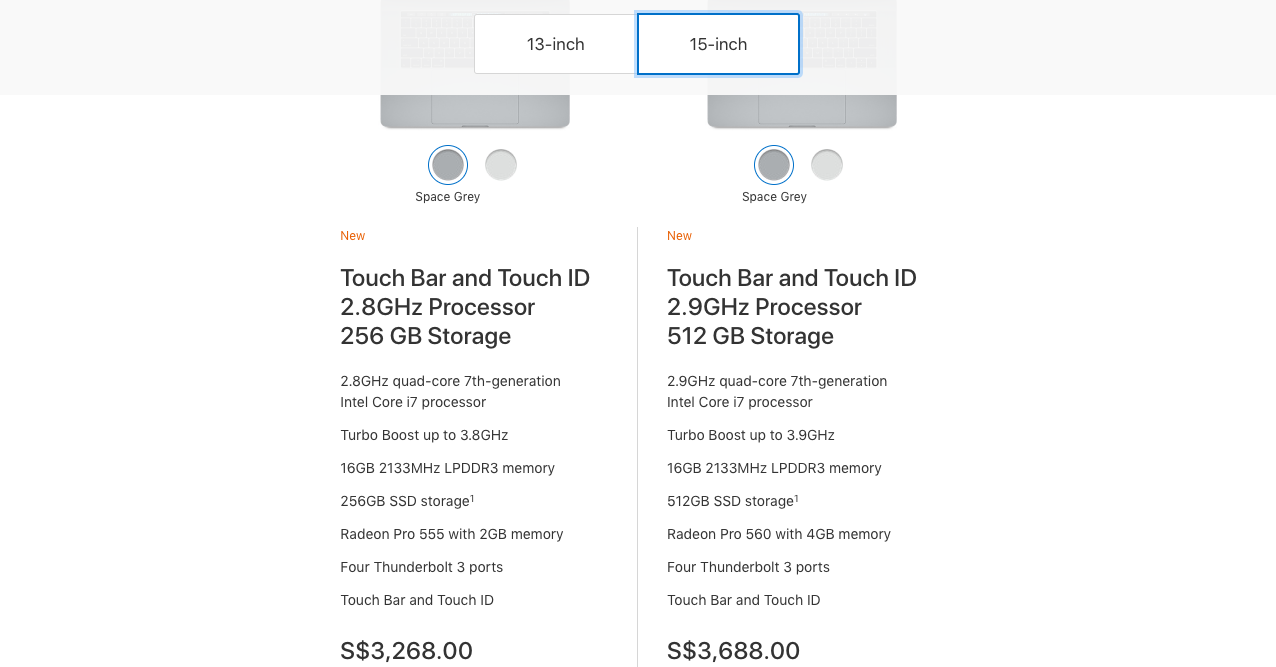Switch to the 13-inch size tab
Viewport: 1276px width, 667px height.
pos(555,44)
